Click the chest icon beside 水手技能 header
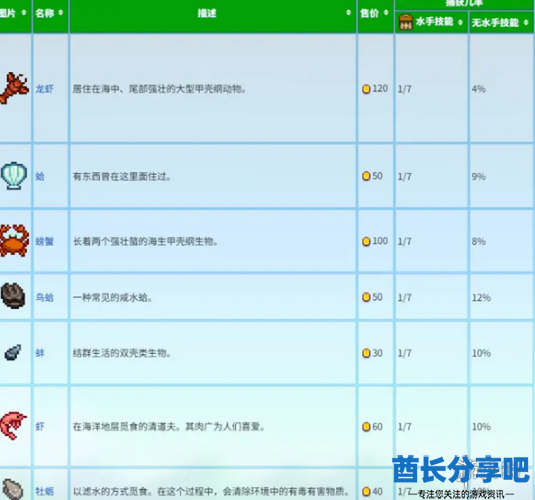Image resolution: width=535 pixels, height=500 pixels. pos(406,22)
